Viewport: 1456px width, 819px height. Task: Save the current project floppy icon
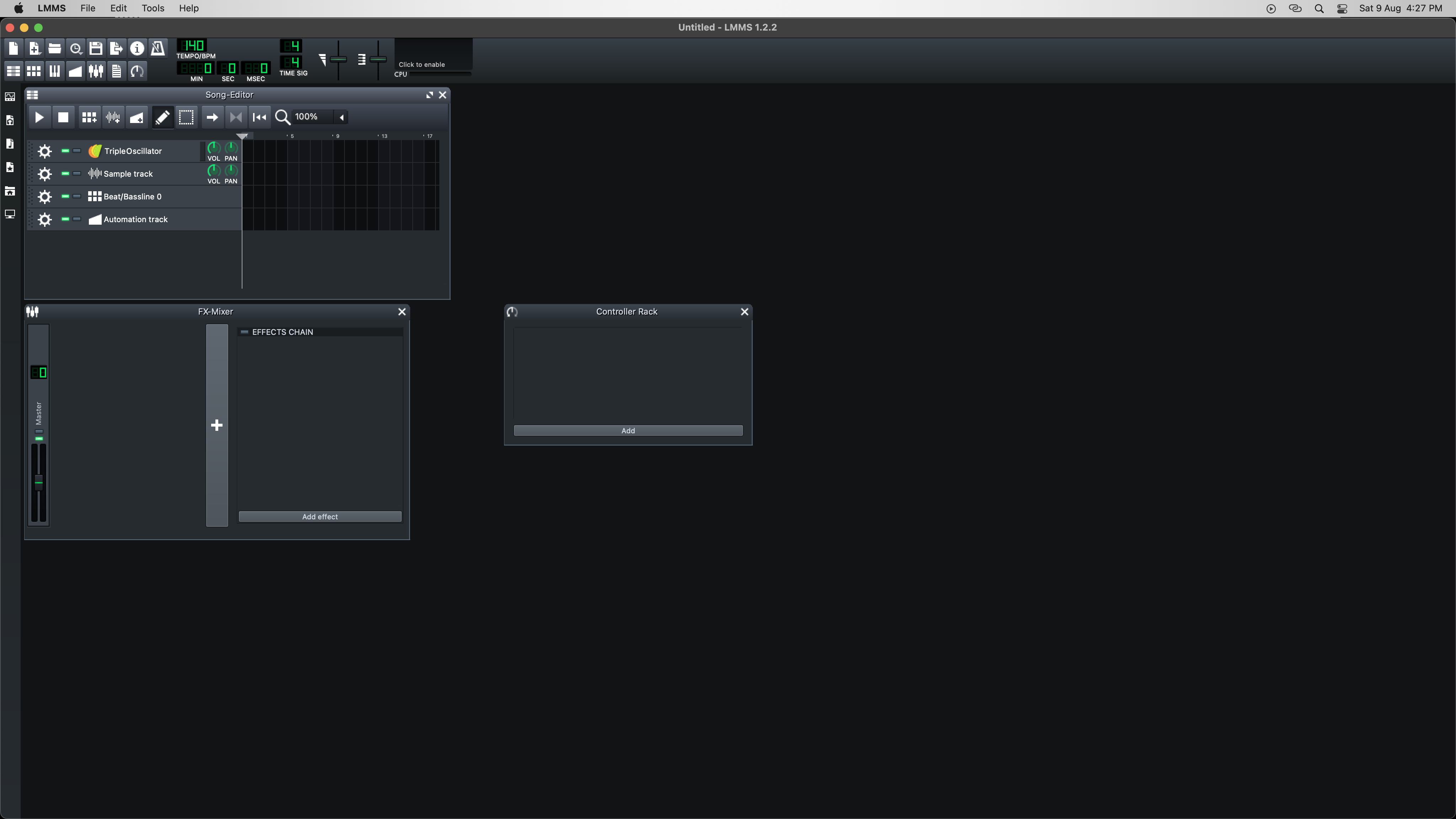pos(96,48)
